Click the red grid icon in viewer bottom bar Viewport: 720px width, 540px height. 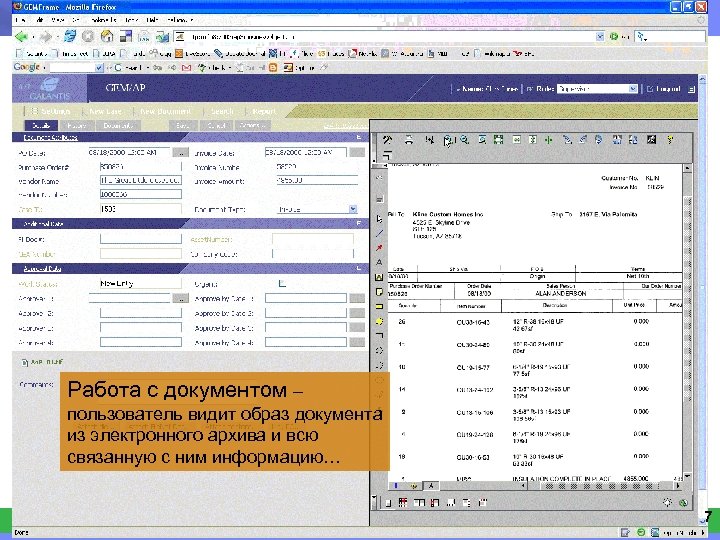click(403, 503)
